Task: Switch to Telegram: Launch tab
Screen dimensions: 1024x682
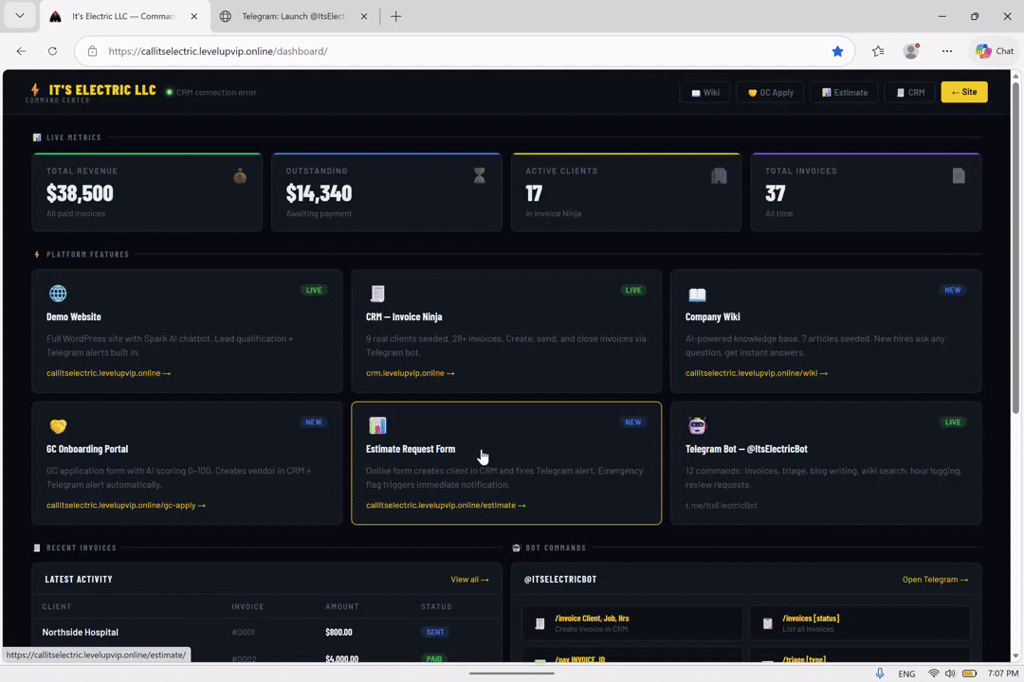Action: point(293,16)
